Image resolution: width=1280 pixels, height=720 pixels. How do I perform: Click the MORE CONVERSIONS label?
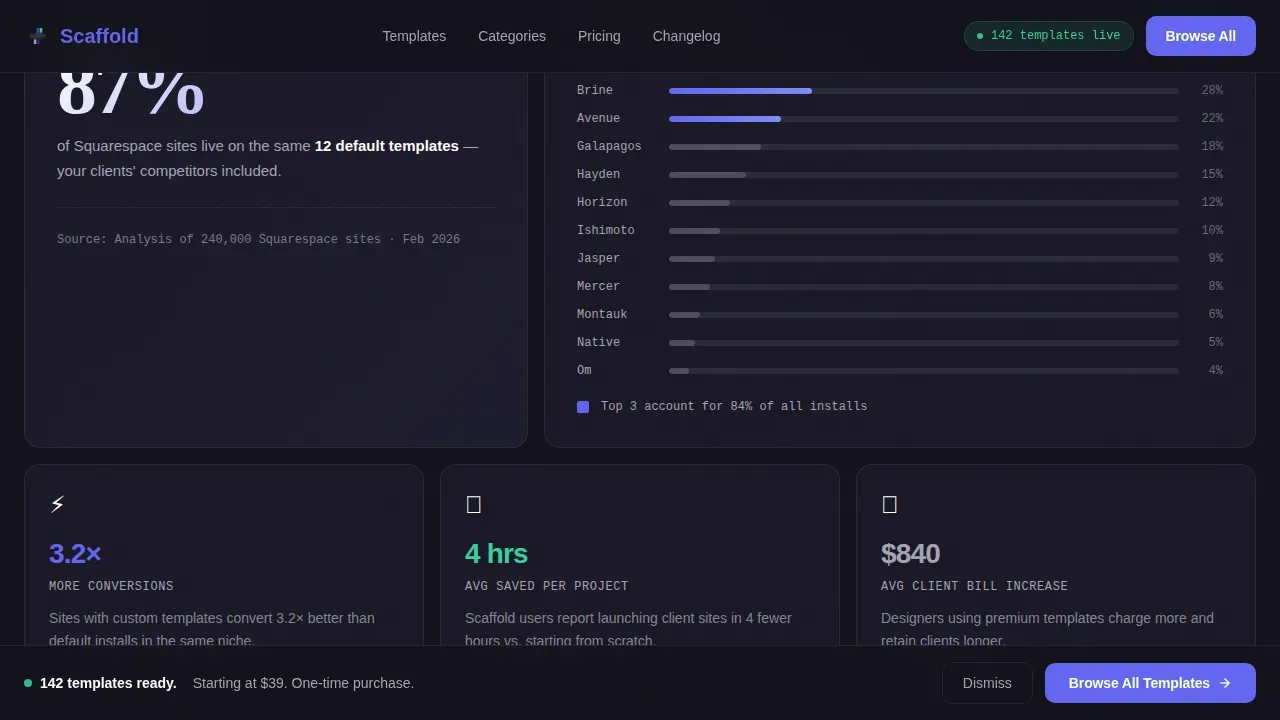tap(111, 586)
